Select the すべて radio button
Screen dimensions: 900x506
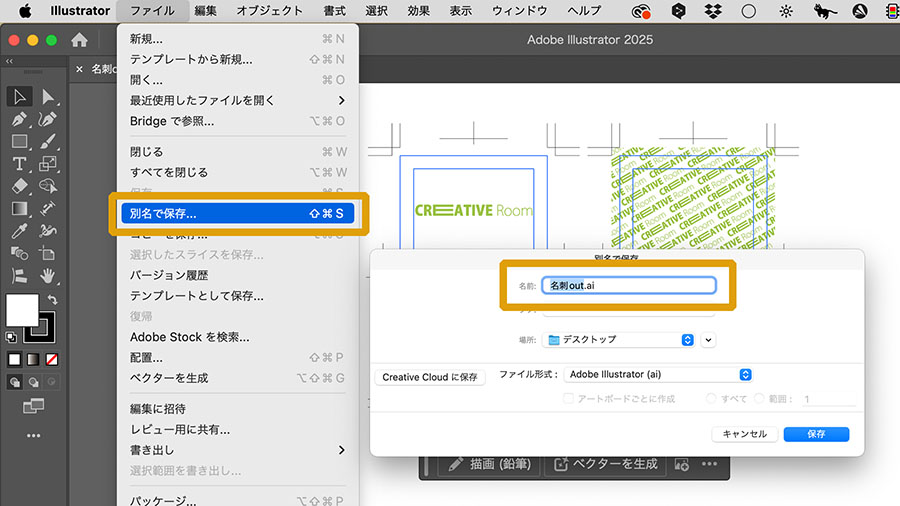pos(711,398)
